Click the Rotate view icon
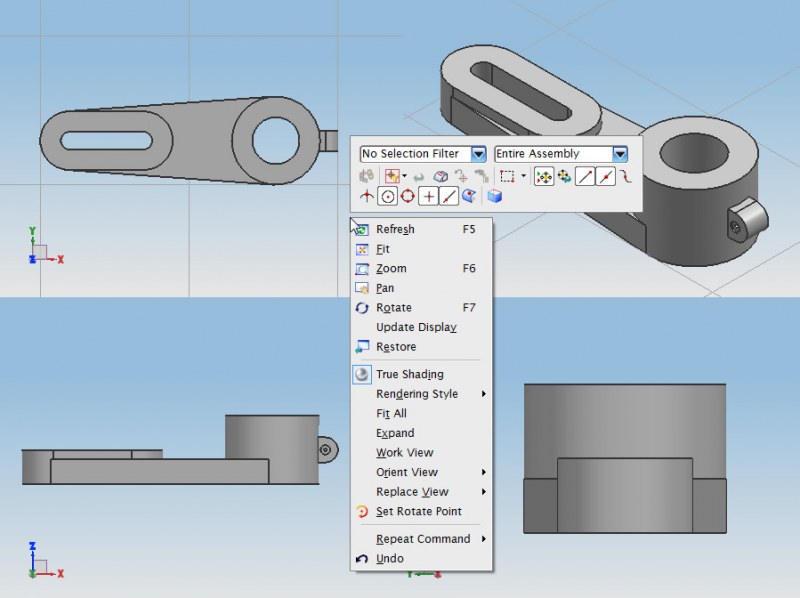This screenshot has height=598, width=800. (362, 308)
